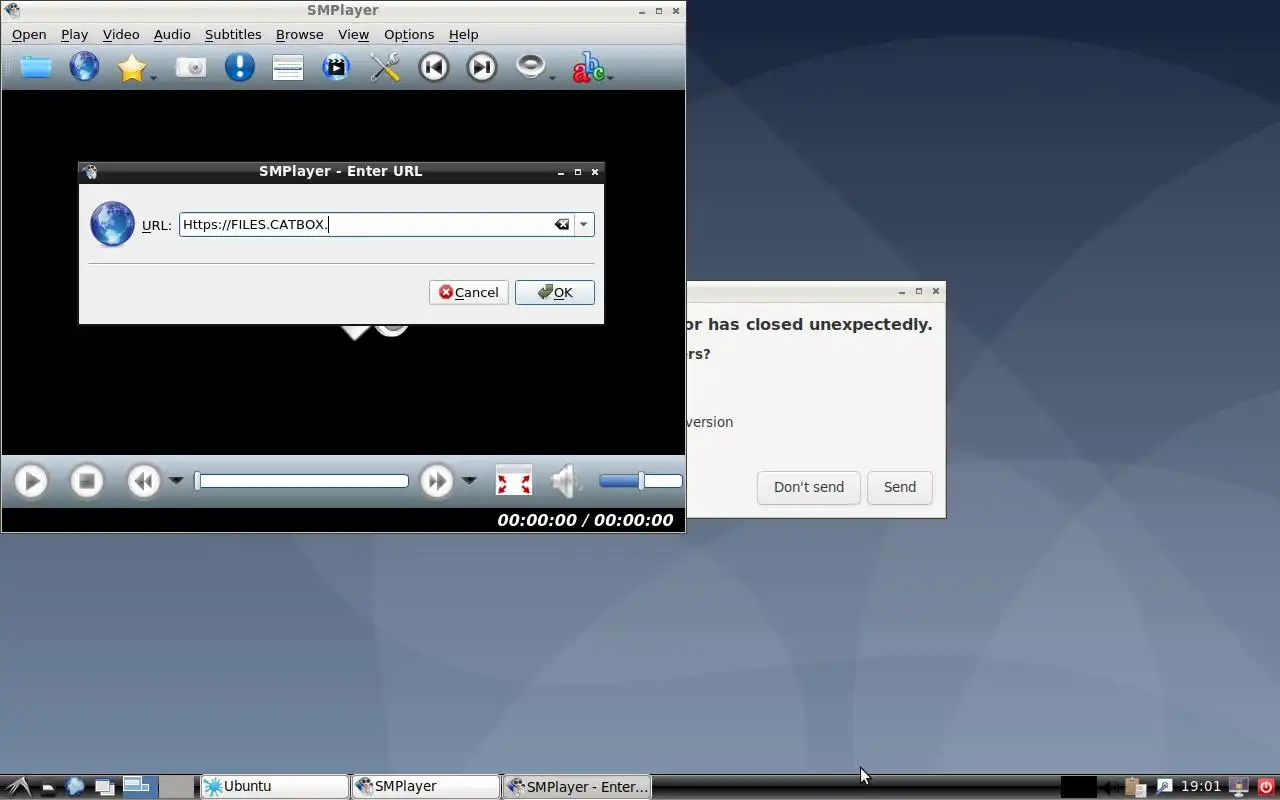Toggle fullscreen with the red arrows icon
Image resolution: width=1280 pixels, height=800 pixels.
pos(514,482)
